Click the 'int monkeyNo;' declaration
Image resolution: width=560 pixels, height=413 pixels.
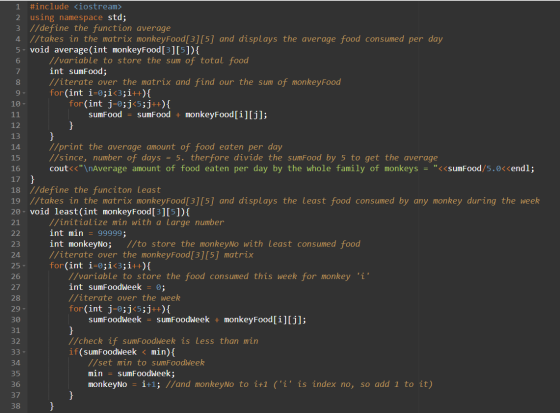[x=80, y=244]
